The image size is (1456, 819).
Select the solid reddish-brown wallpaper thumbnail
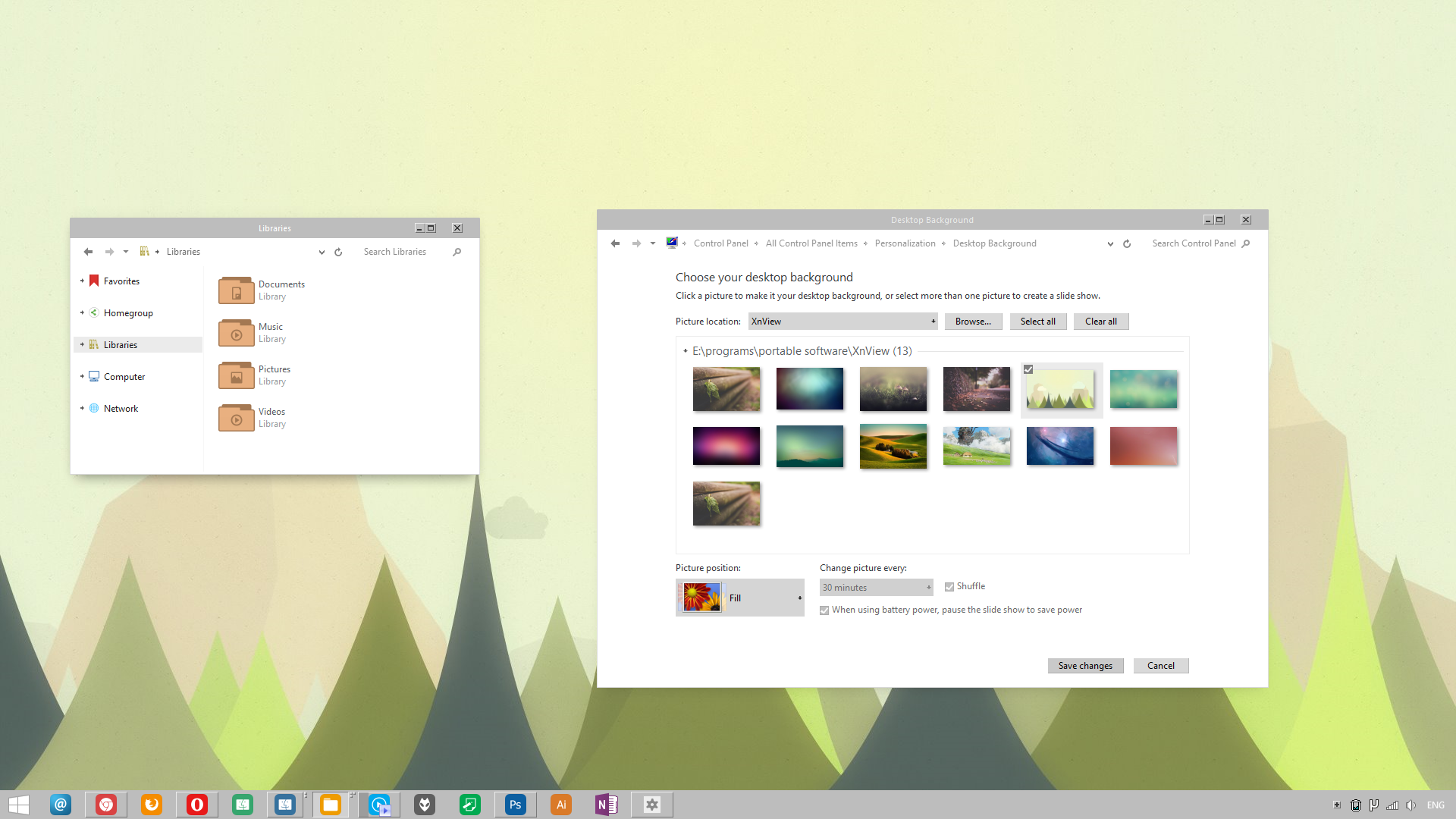point(1144,446)
